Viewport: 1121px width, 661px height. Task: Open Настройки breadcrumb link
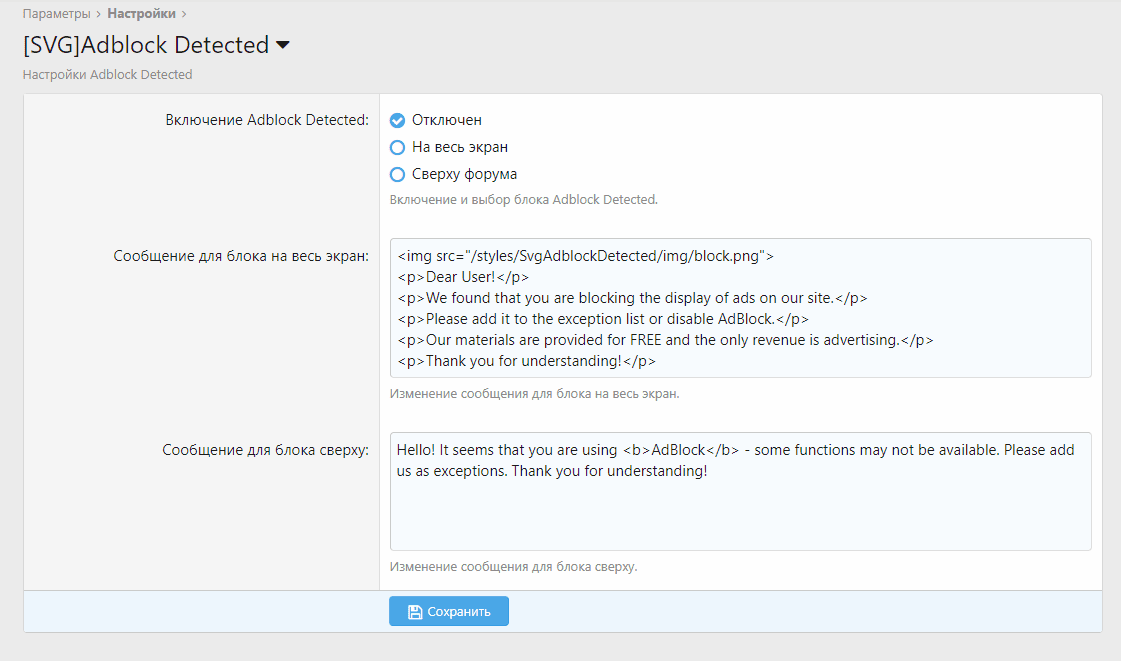[141, 14]
